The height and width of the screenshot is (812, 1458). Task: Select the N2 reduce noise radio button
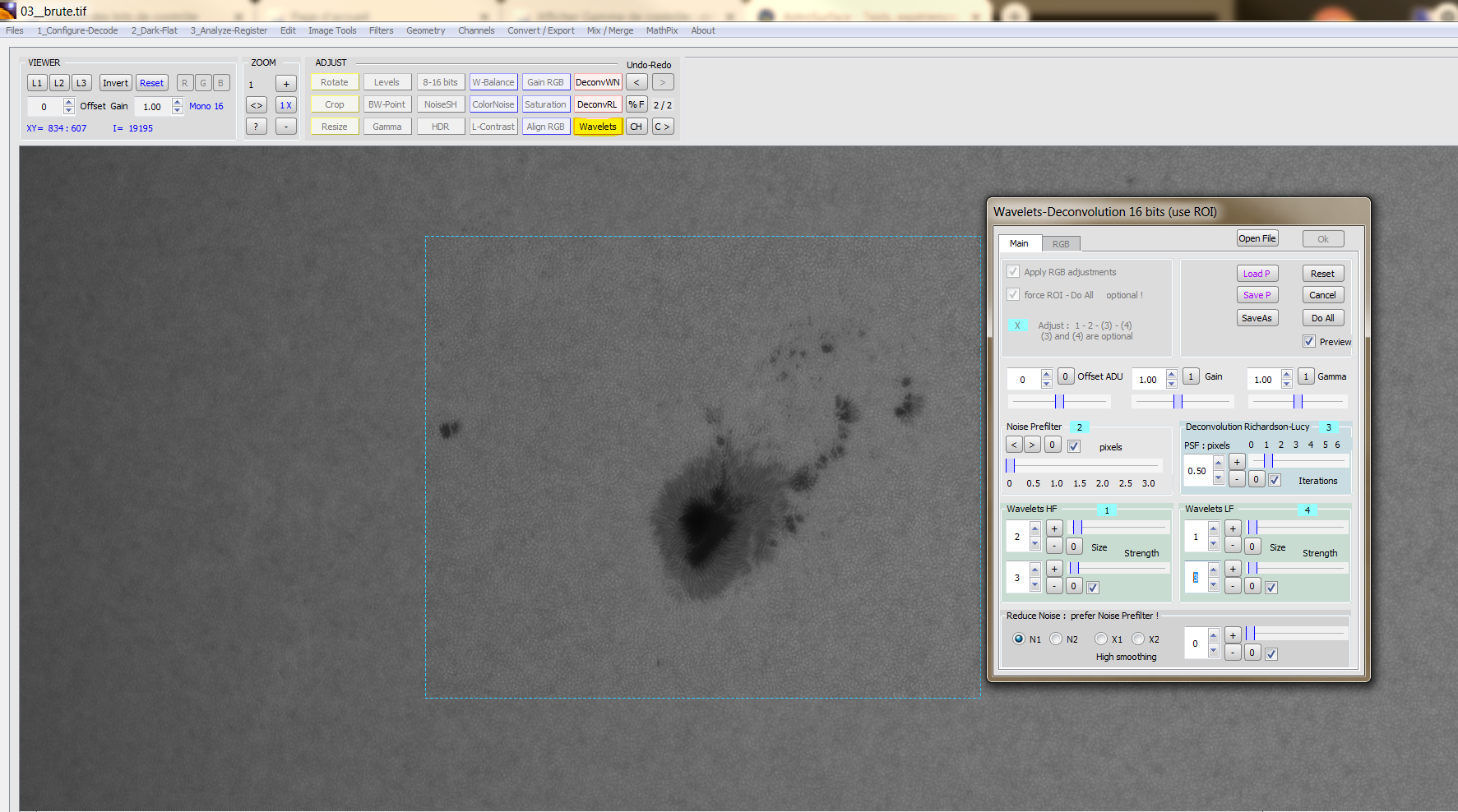[x=1056, y=639]
